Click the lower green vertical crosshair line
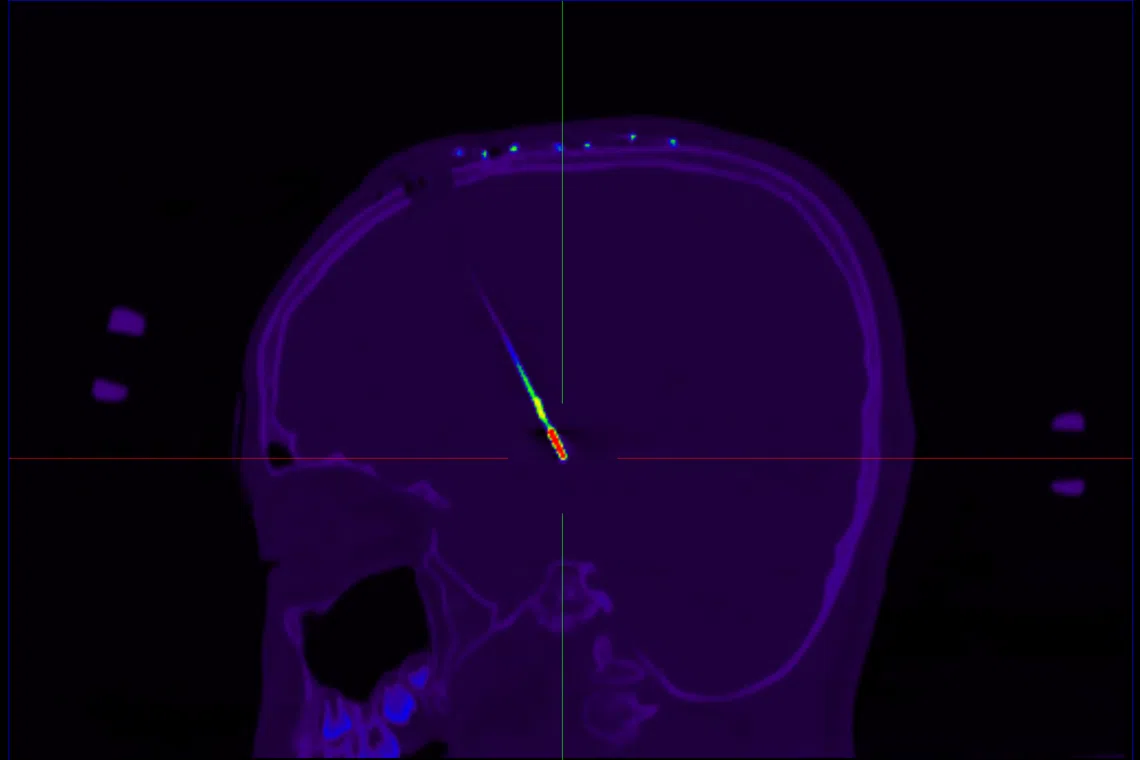The image size is (1140, 760). 562,640
